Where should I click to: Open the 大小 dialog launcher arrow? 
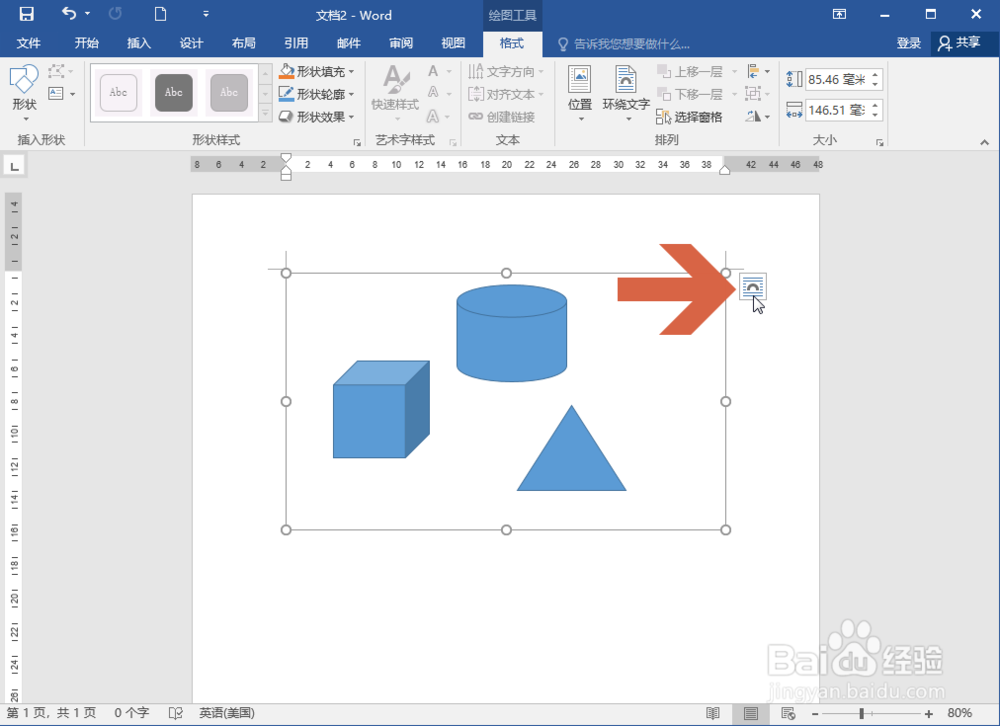click(x=879, y=140)
